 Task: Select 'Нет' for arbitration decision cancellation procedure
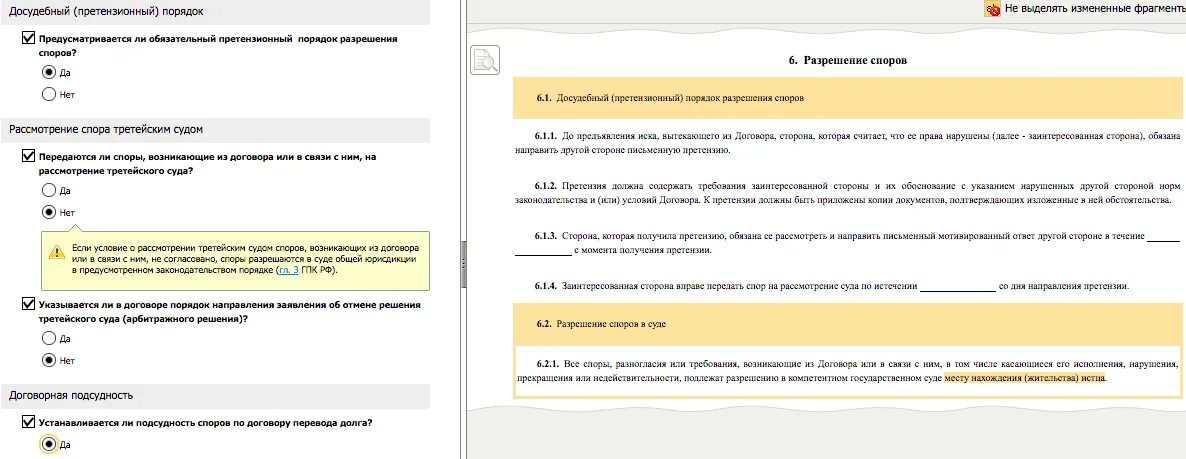(x=49, y=360)
